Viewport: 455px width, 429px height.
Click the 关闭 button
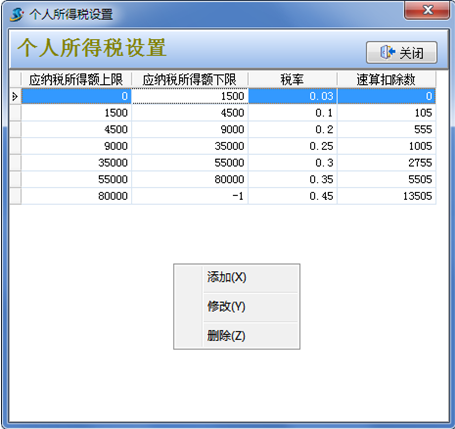[x=402, y=52]
